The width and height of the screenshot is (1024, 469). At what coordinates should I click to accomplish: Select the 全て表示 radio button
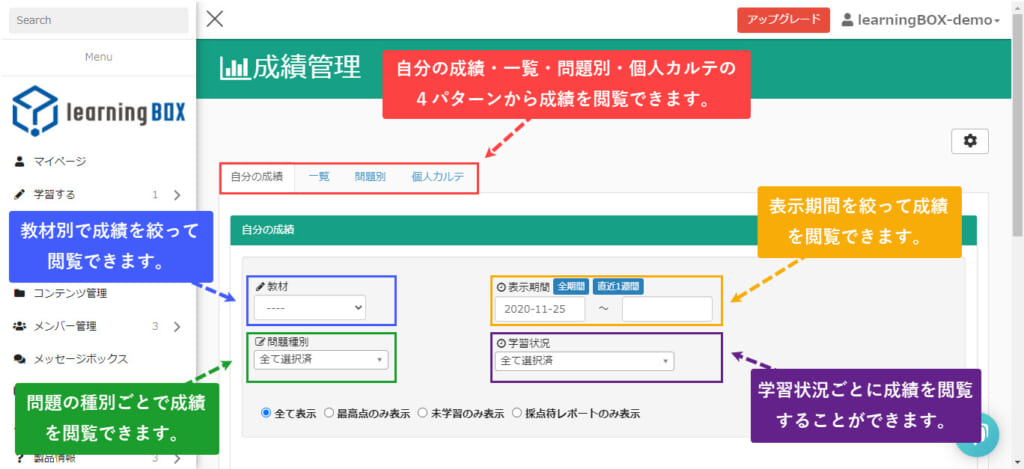coord(266,412)
